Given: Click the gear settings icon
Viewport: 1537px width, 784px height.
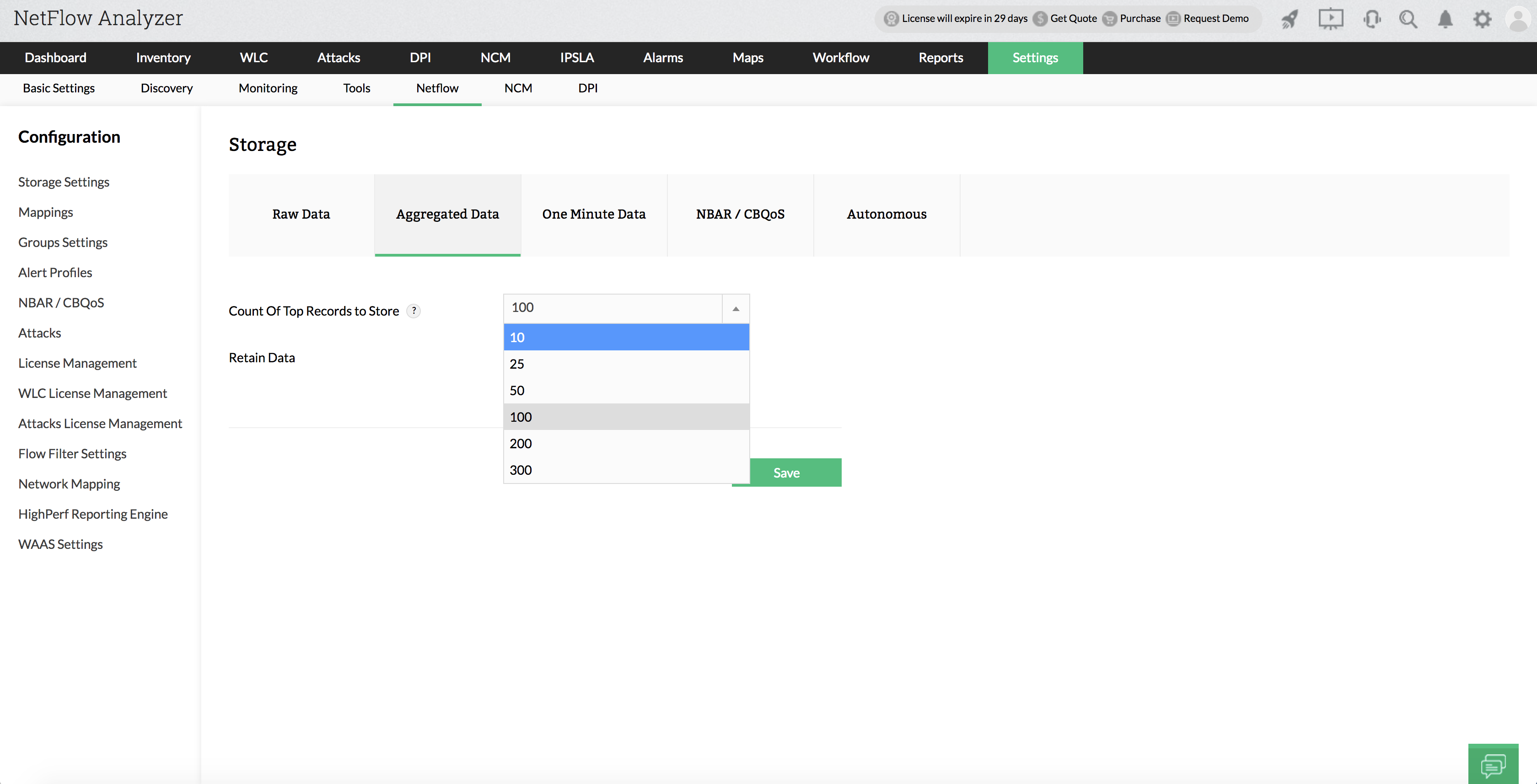Looking at the screenshot, I should tap(1482, 19).
